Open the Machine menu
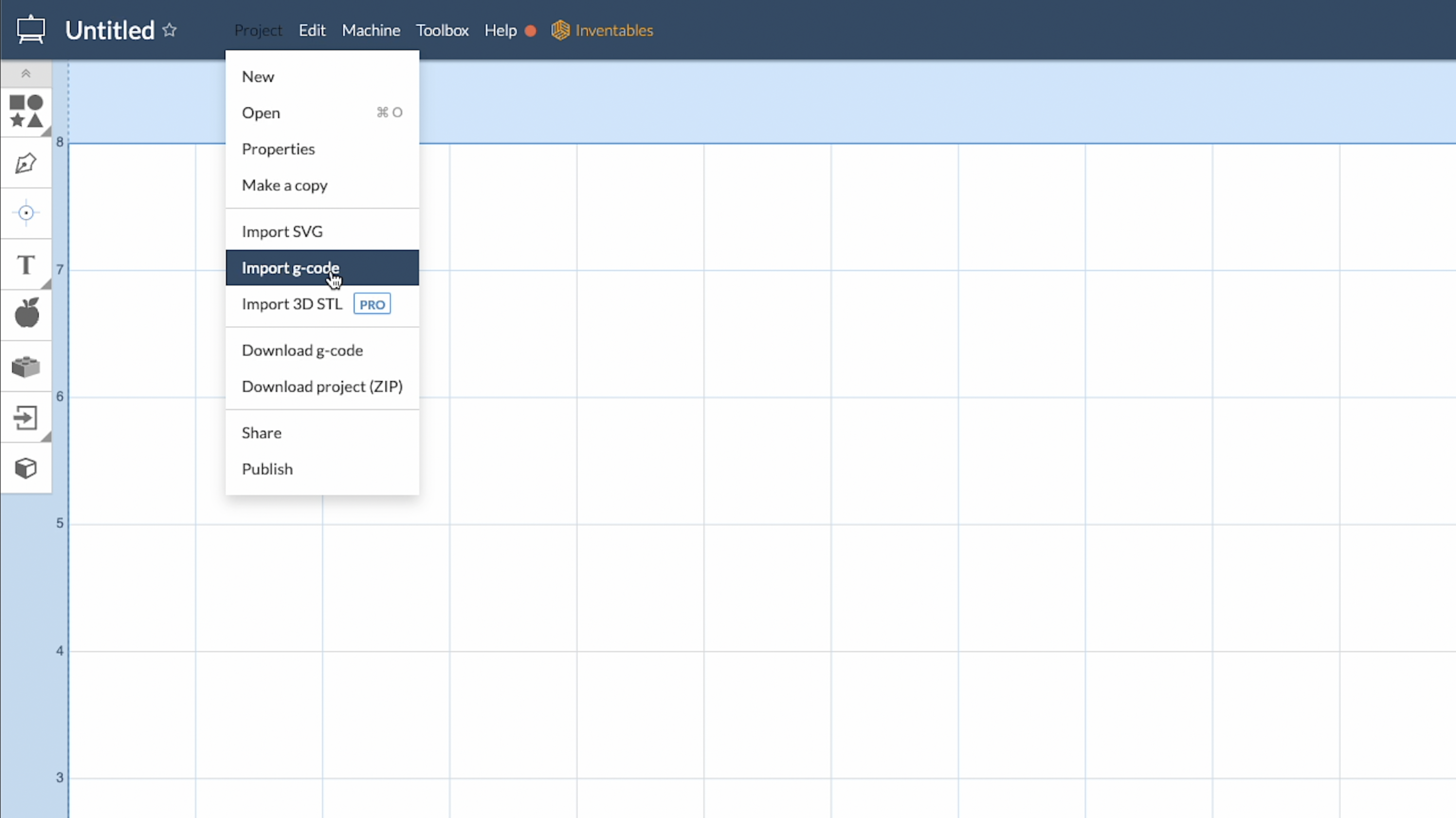 (371, 30)
